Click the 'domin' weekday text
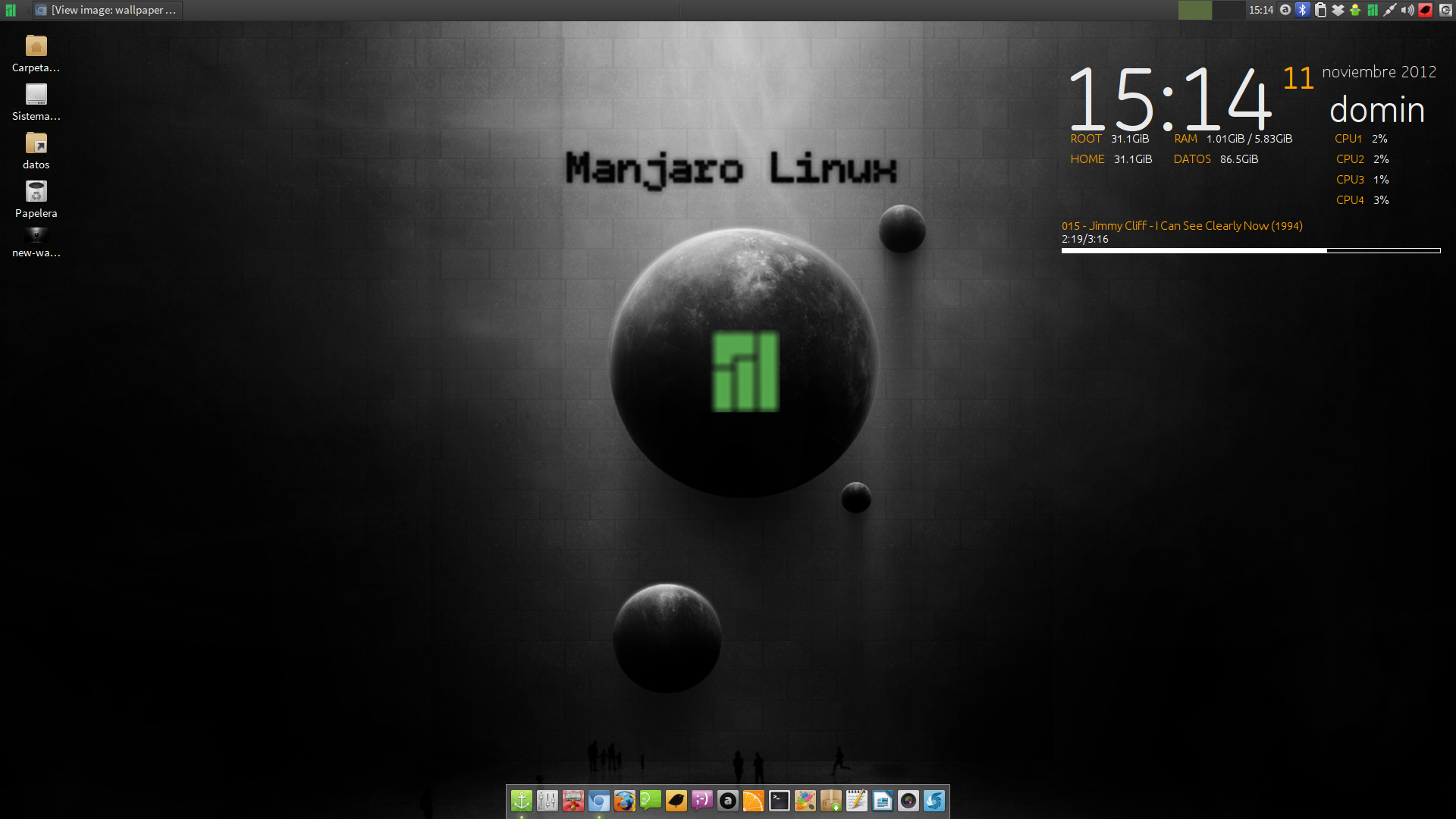 coord(1377,110)
